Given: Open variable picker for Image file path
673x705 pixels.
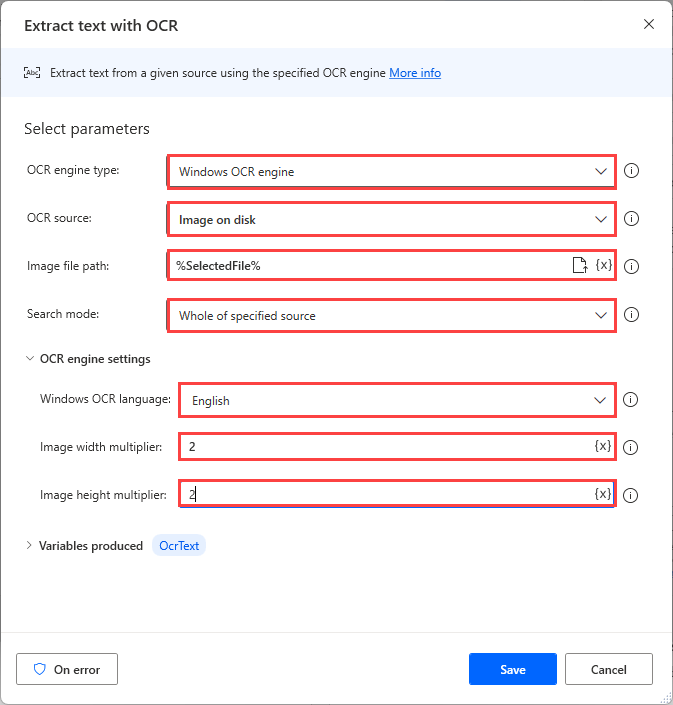Looking at the screenshot, I should tap(603, 265).
